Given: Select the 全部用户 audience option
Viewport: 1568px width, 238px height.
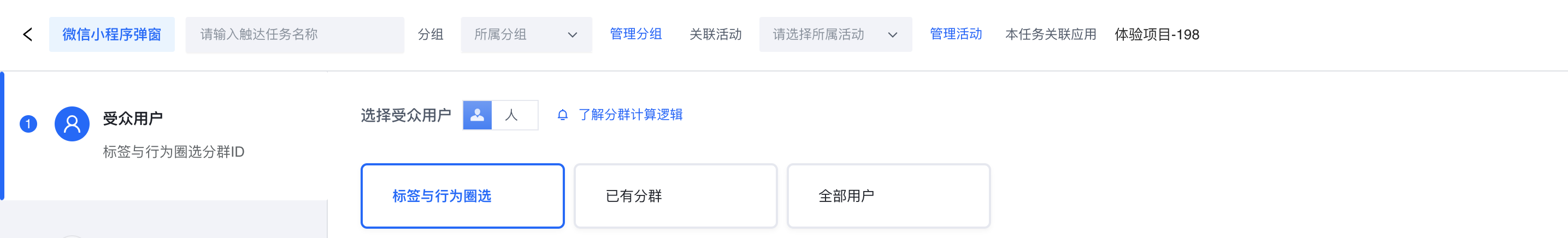Looking at the screenshot, I should tap(888, 196).
